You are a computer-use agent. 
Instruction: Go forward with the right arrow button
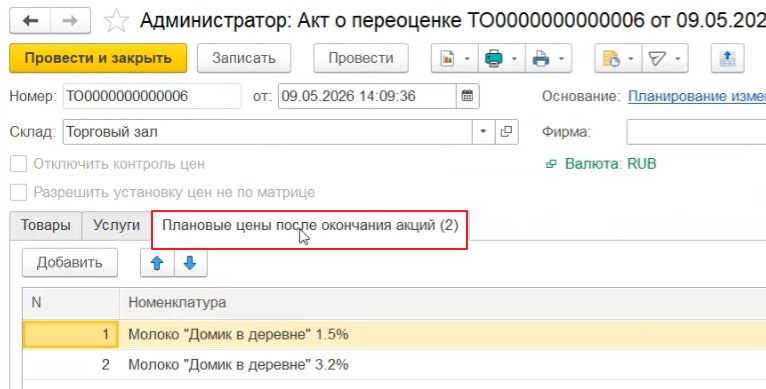(70, 21)
